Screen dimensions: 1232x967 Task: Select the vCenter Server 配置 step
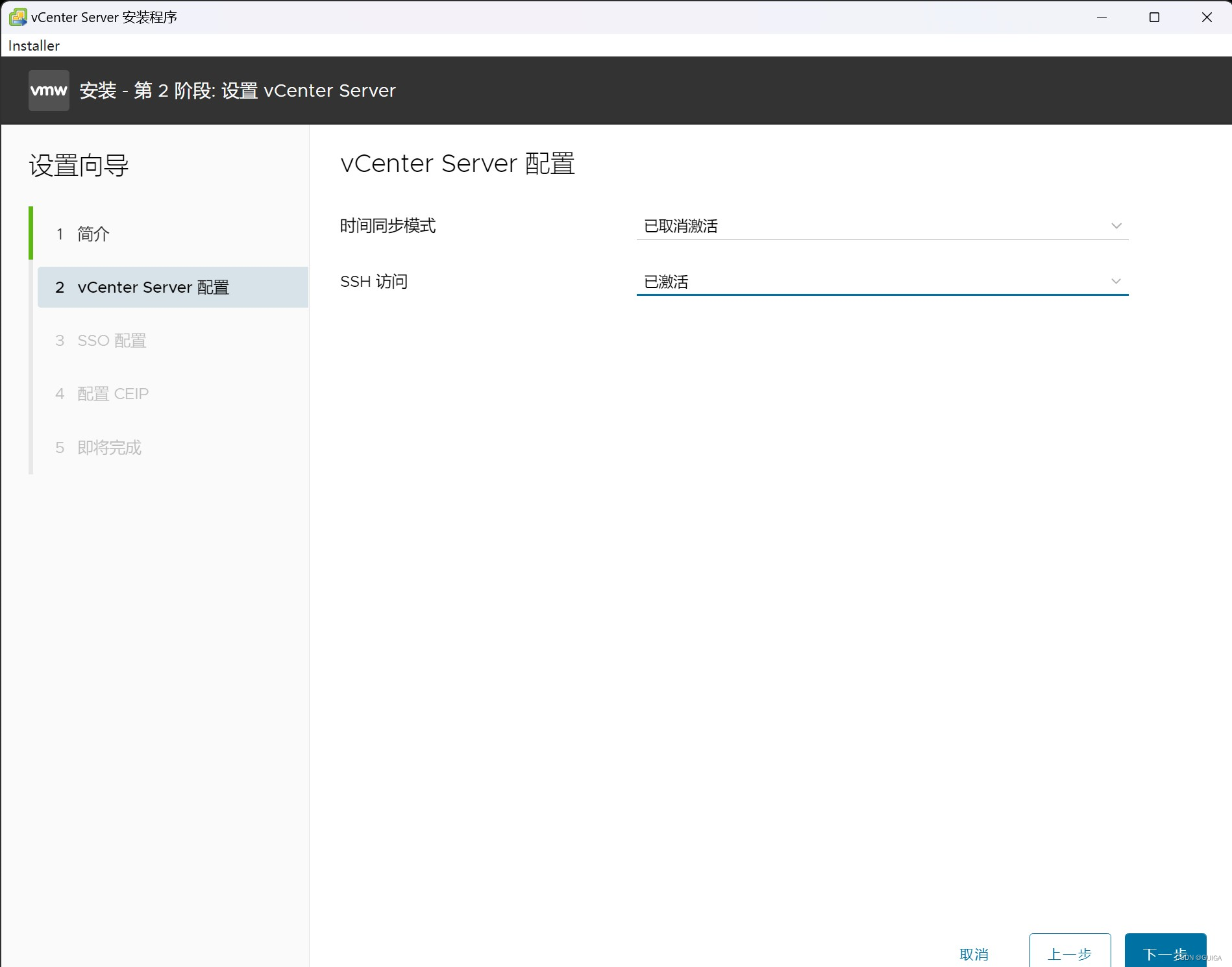153,287
